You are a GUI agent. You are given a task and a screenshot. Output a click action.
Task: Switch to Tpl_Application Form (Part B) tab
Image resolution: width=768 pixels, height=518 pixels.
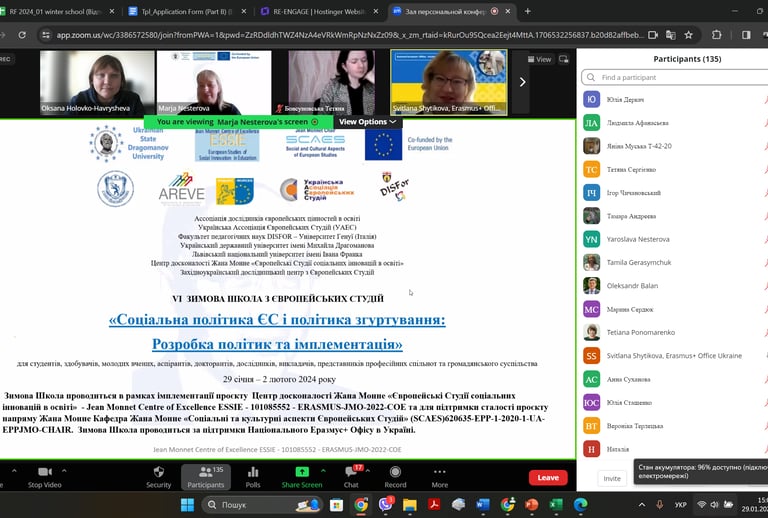point(186,11)
